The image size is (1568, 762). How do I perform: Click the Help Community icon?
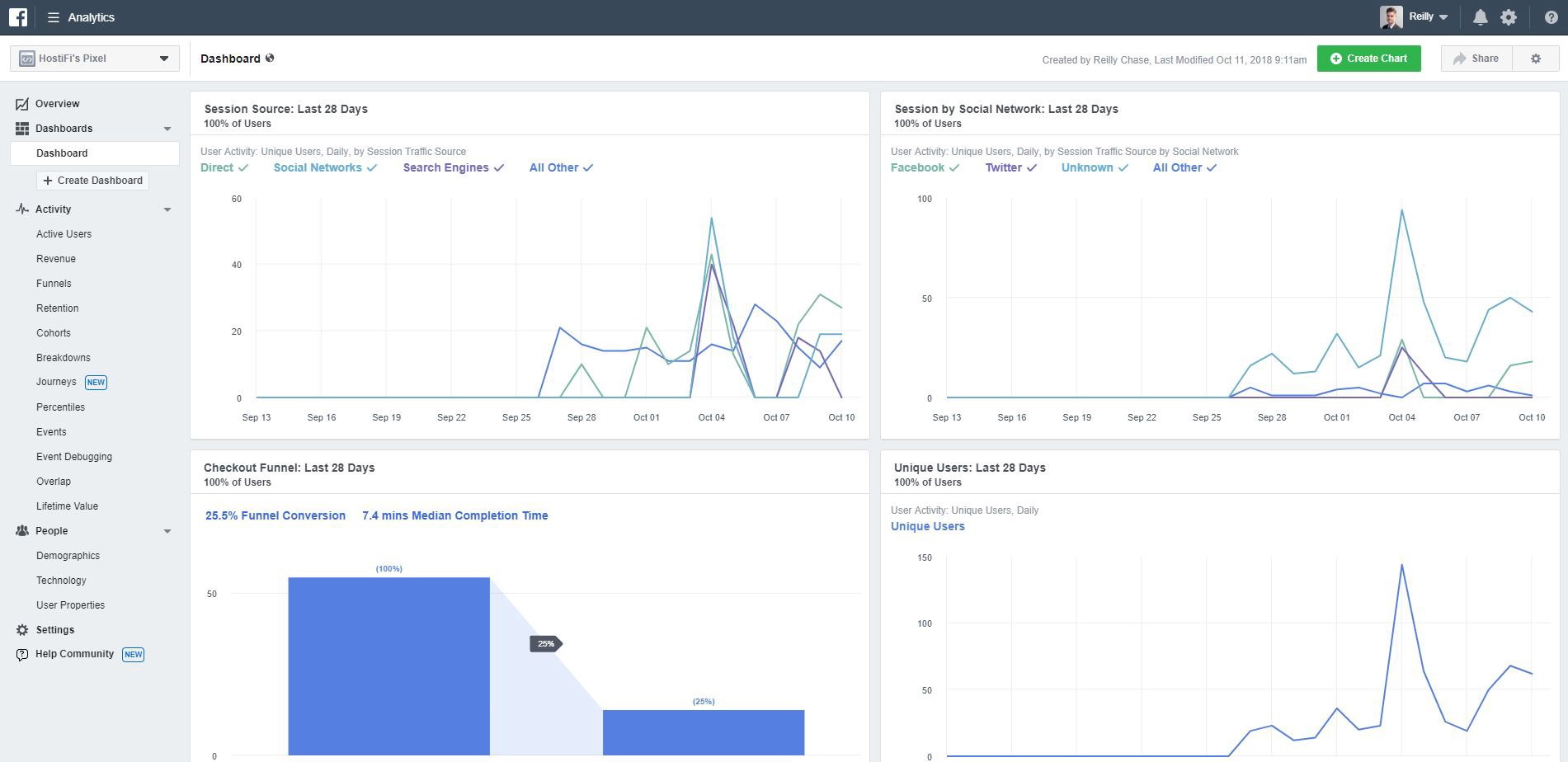(22, 655)
